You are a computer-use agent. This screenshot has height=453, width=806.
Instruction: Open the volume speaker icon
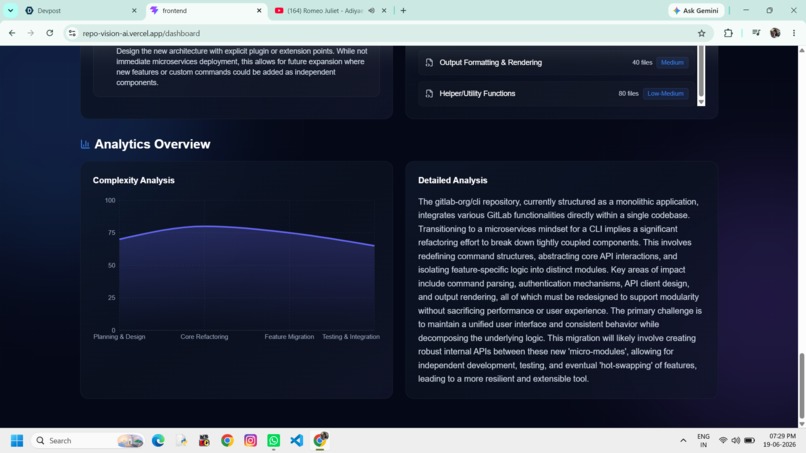tap(736, 441)
